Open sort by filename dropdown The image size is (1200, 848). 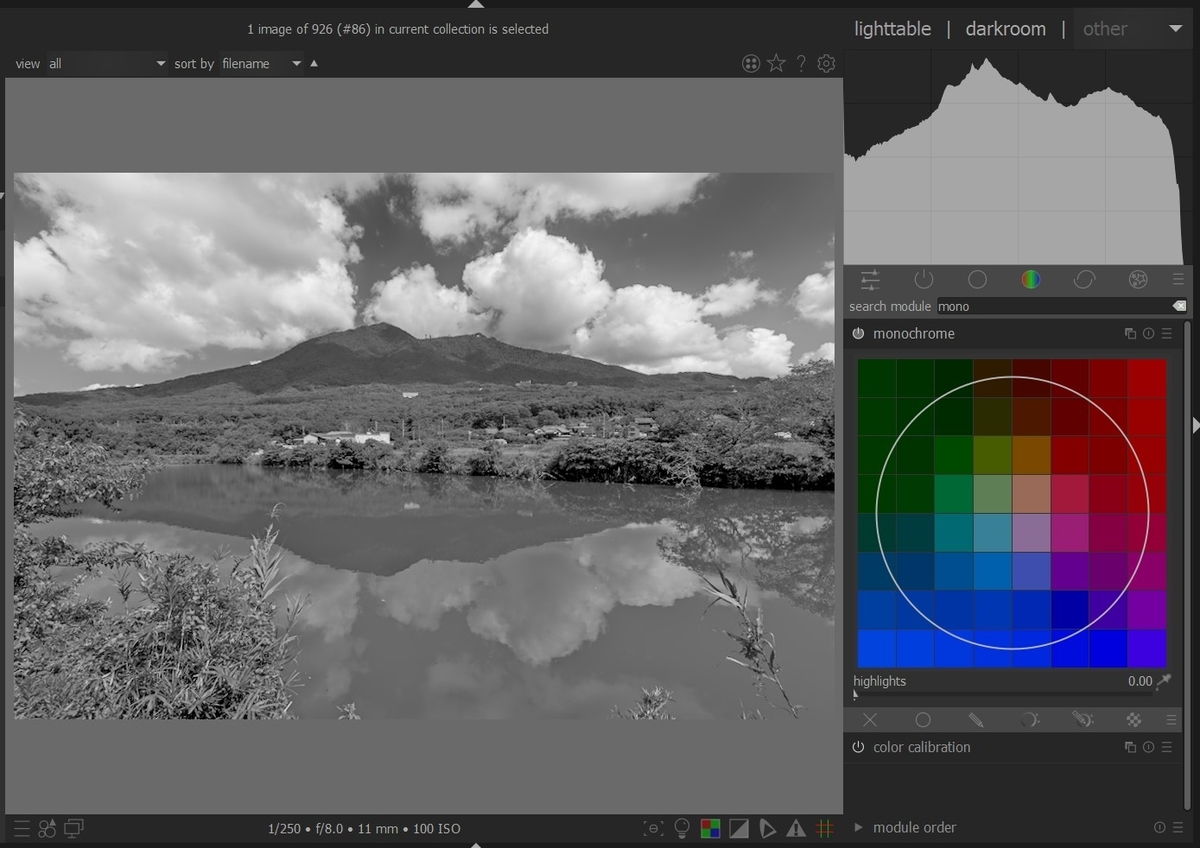click(x=262, y=64)
